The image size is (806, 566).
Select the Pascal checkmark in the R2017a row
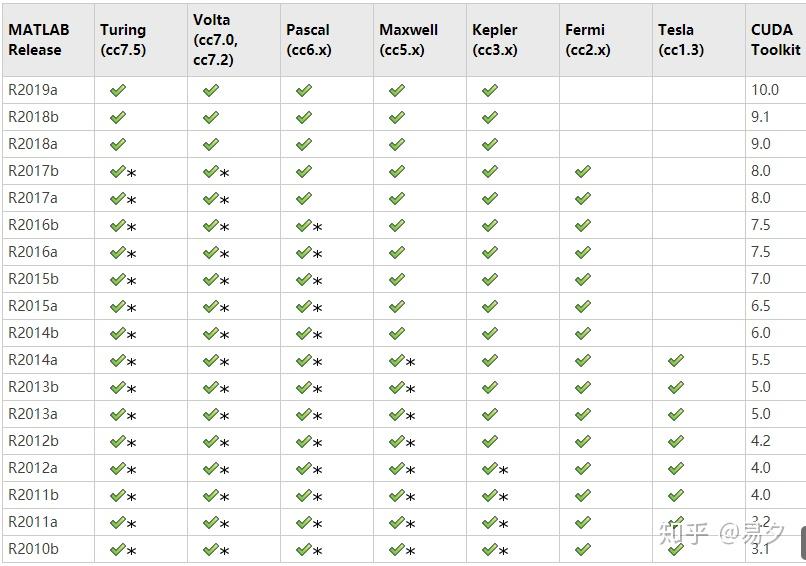[x=304, y=198]
